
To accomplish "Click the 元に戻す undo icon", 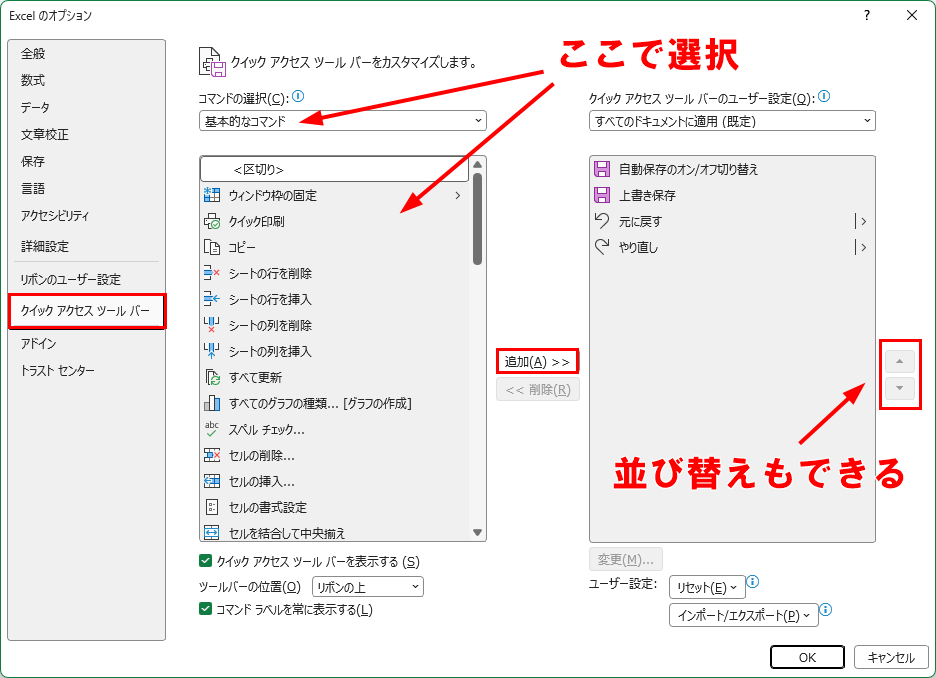I will click(602, 221).
